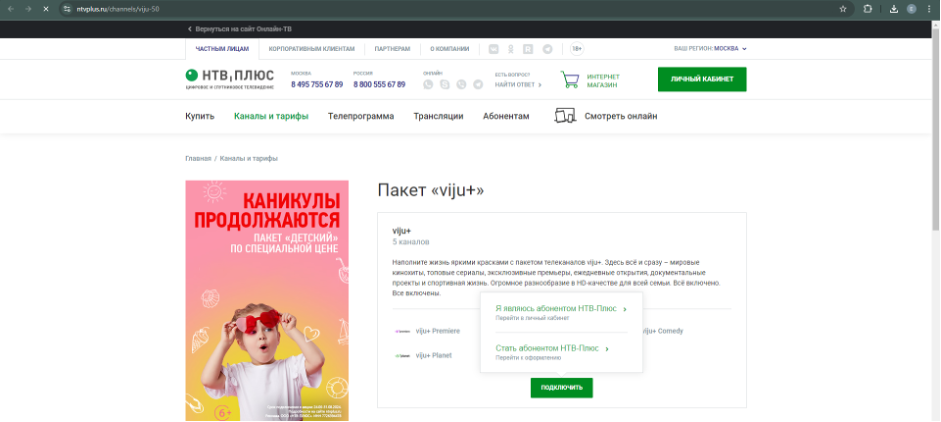Open Odnoklassniki social icon in header

[511, 49]
